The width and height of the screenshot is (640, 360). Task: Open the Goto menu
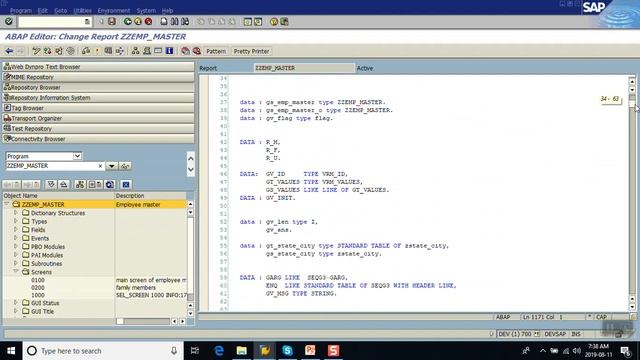click(x=60, y=11)
